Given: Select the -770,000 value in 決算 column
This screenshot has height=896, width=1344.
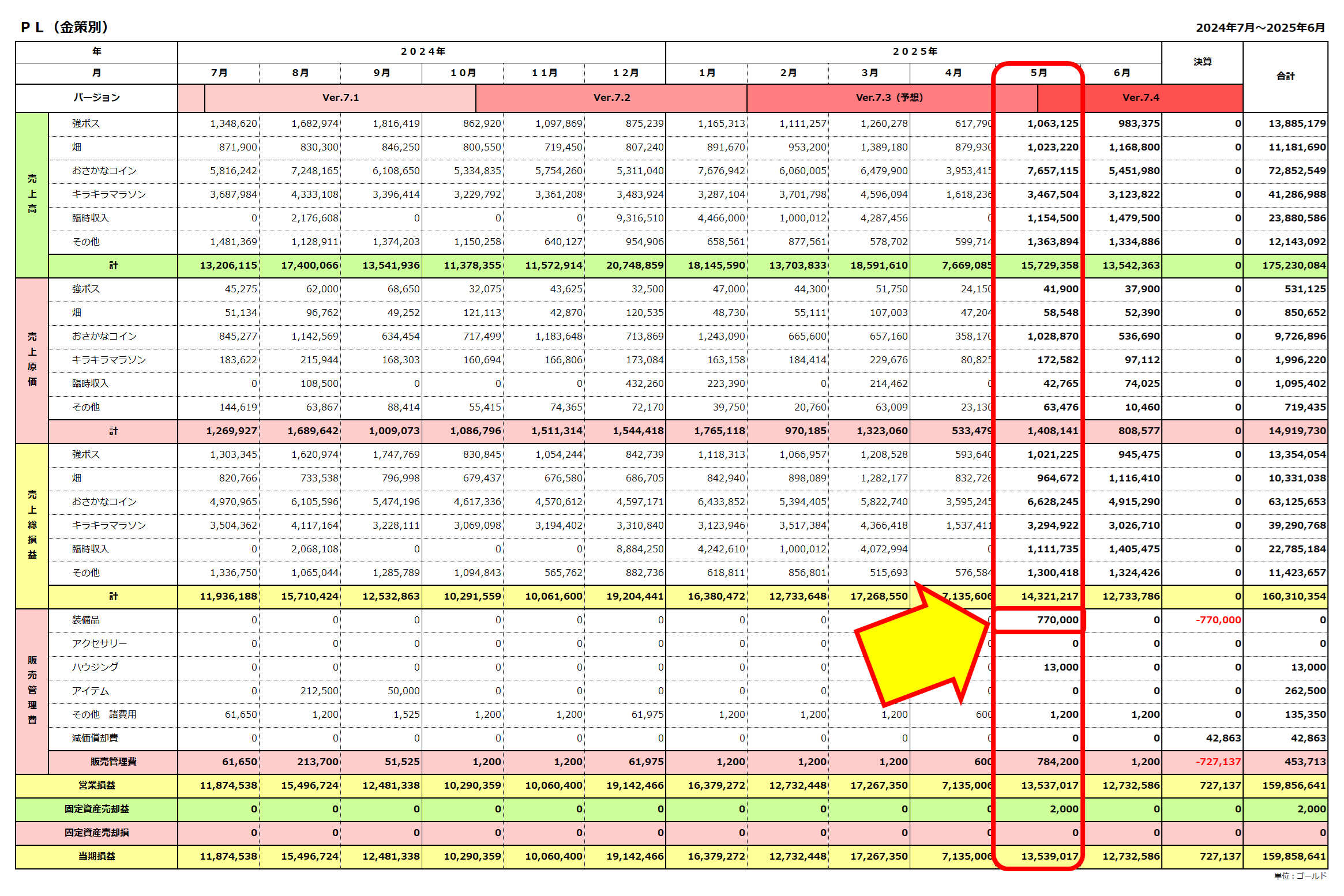Looking at the screenshot, I should pyautogui.click(x=1218, y=620).
